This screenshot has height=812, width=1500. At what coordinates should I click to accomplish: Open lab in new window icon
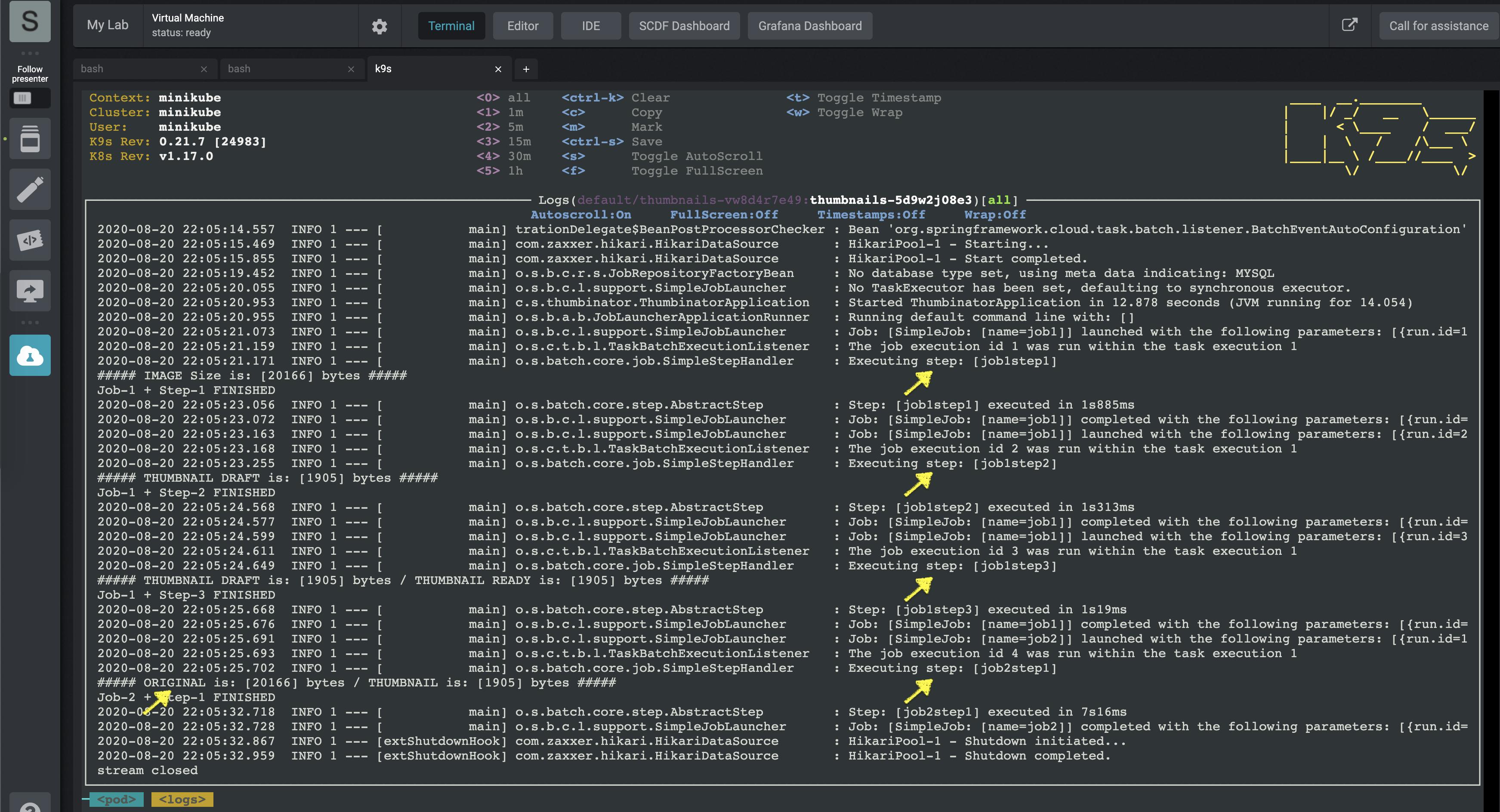click(1349, 25)
